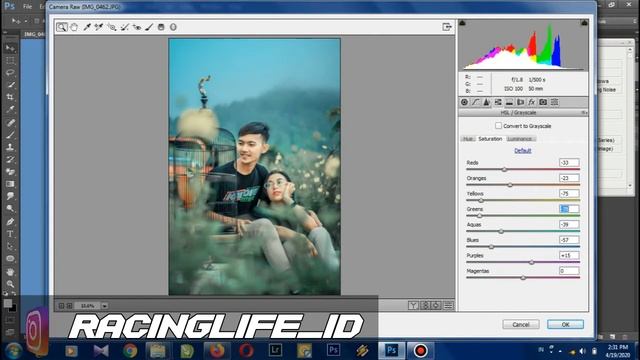Click the Default link
This screenshot has height=360, width=640.
[x=522, y=151]
